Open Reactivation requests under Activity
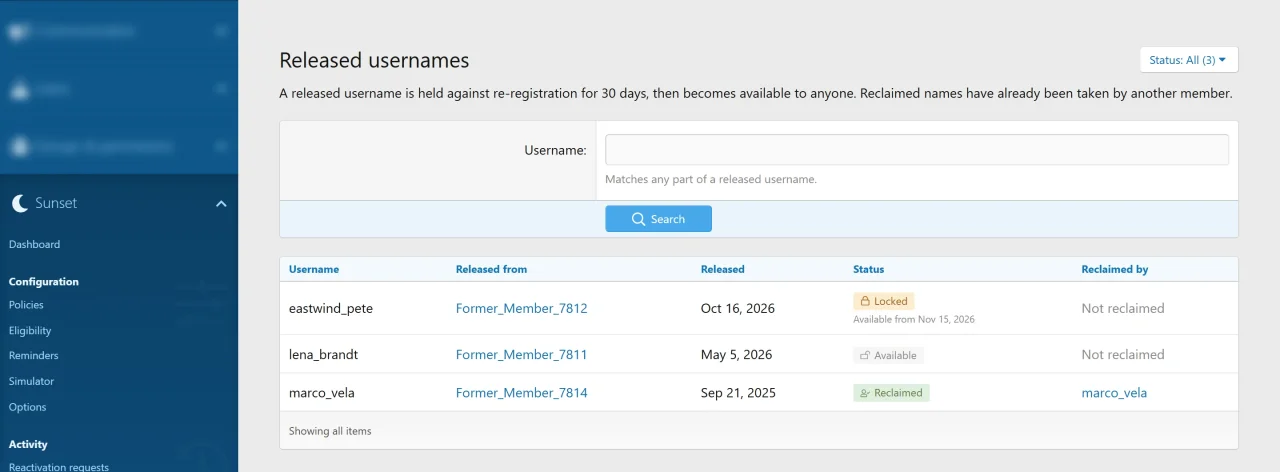 click(59, 466)
